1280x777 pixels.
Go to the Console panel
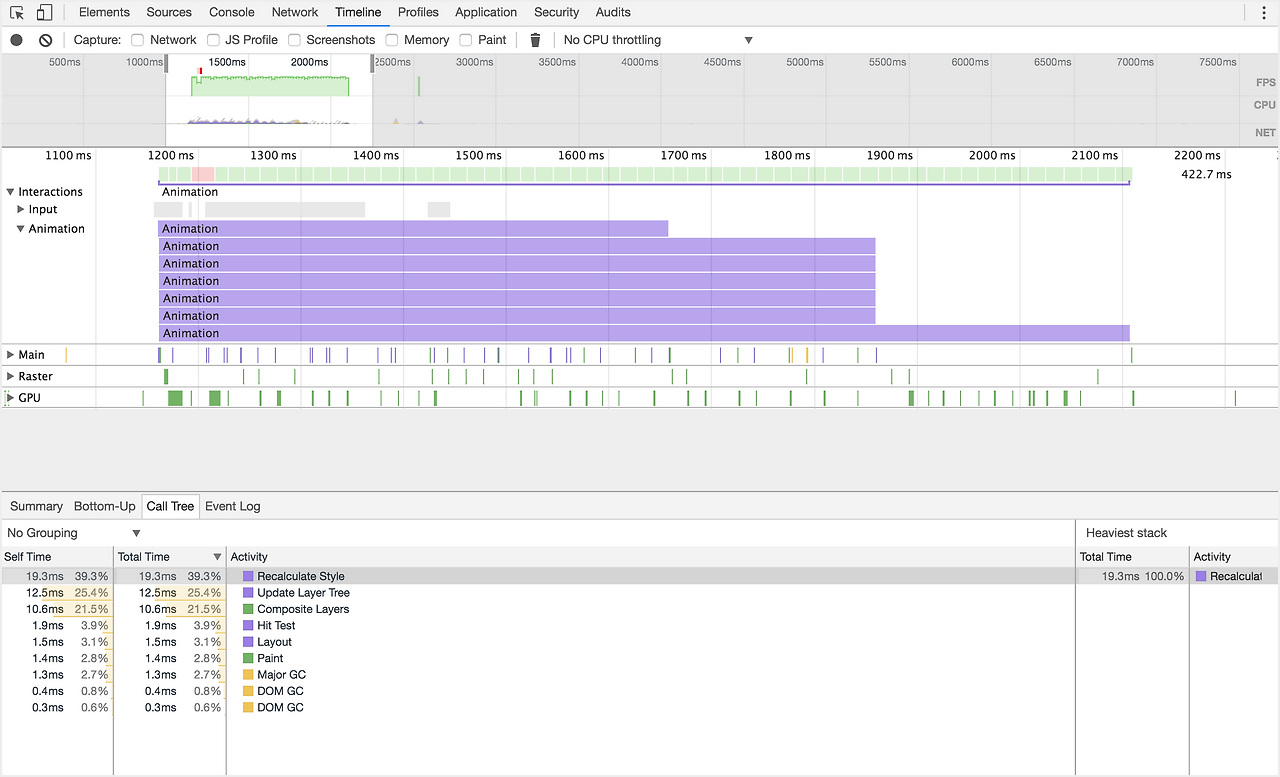pos(232,13)
